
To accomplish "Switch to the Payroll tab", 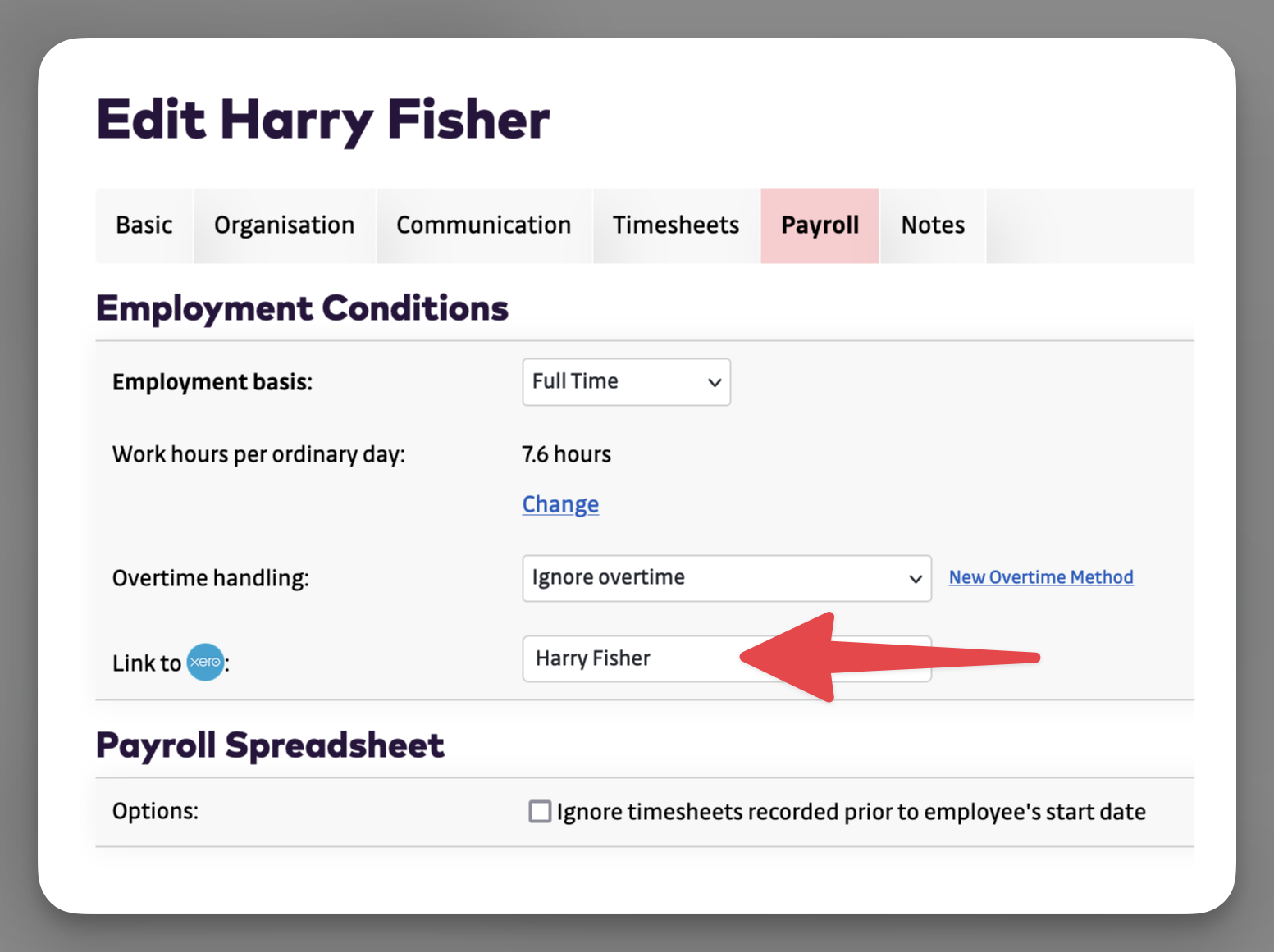I will coord(820,225).
